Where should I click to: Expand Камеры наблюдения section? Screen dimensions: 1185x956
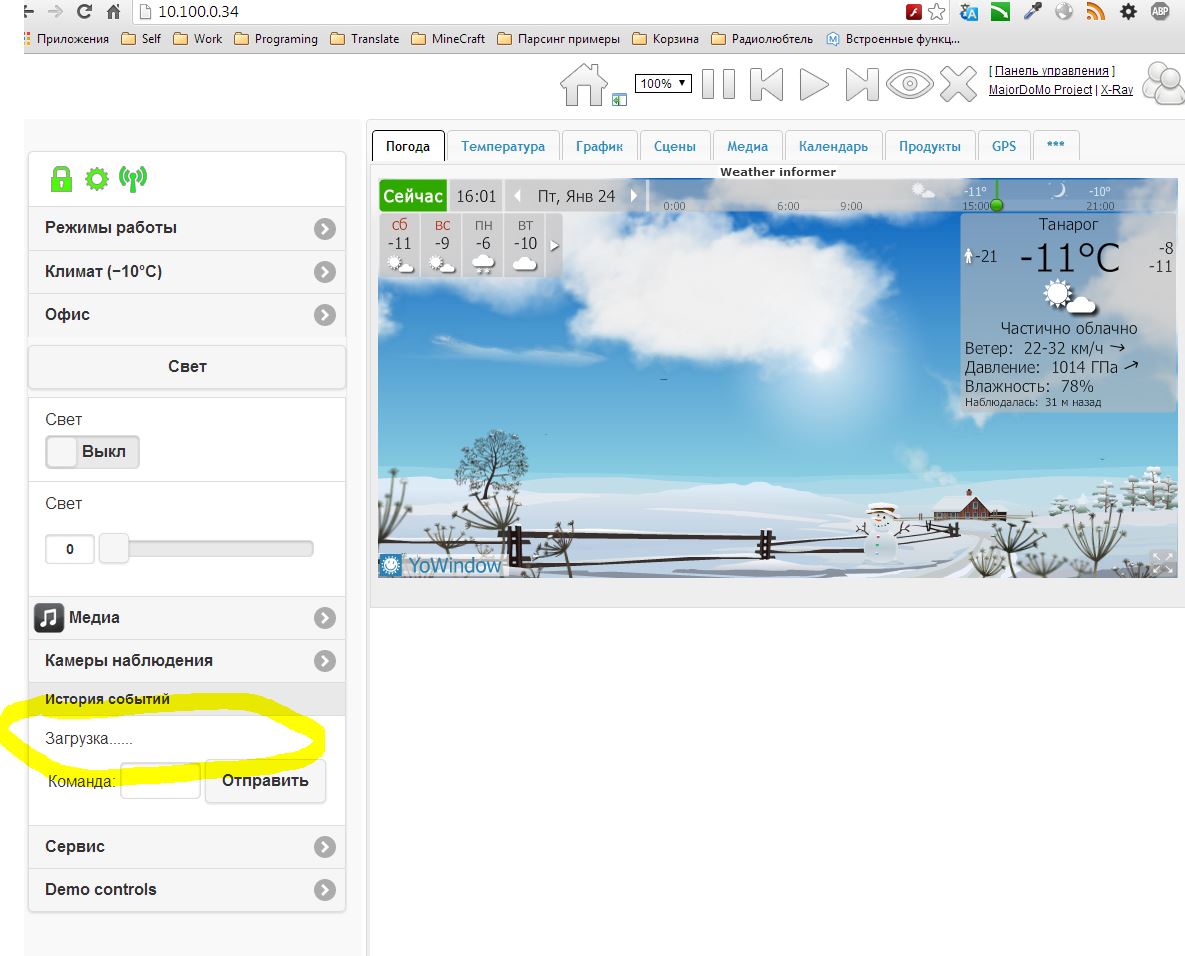coord(187,661)
